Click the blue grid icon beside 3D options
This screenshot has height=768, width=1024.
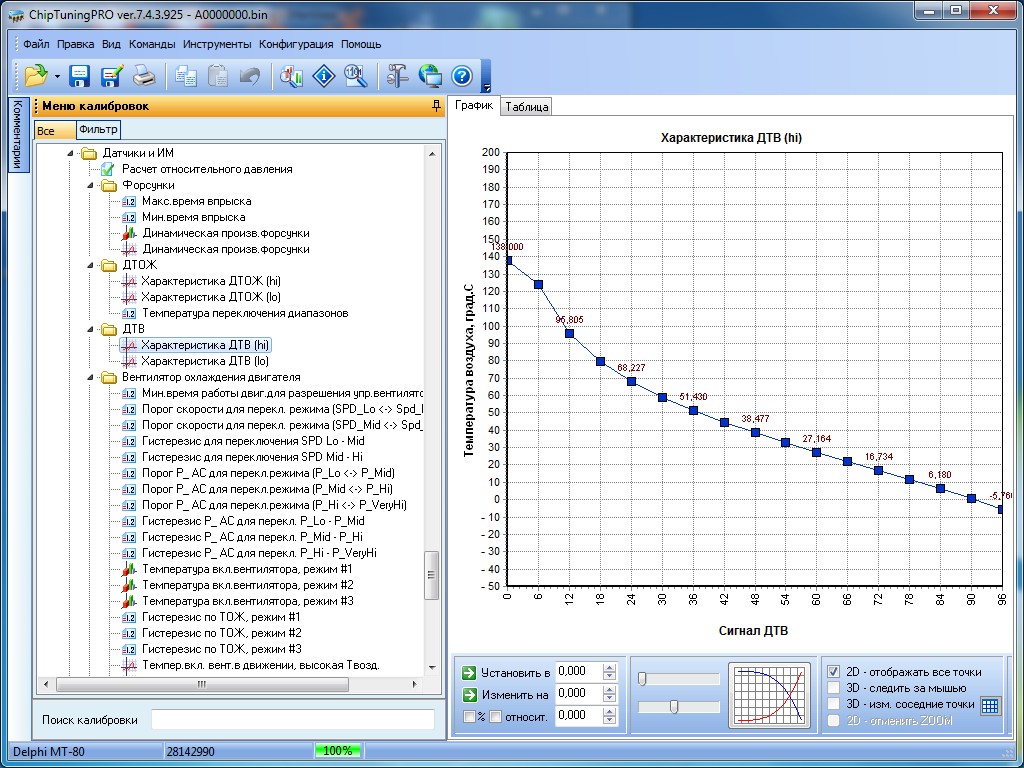pos(989,705)
